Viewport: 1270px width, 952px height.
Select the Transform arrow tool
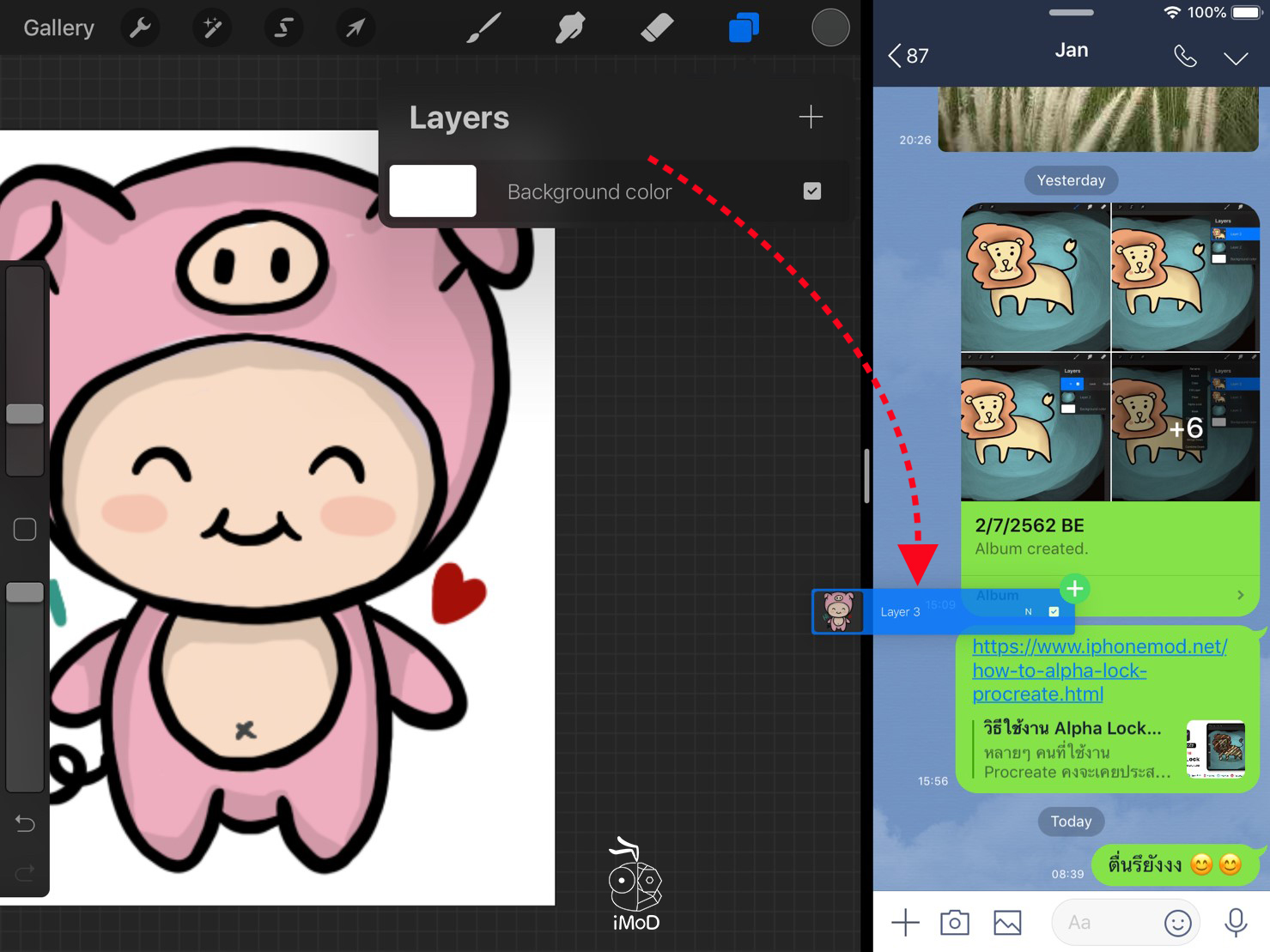coord(355,28)
